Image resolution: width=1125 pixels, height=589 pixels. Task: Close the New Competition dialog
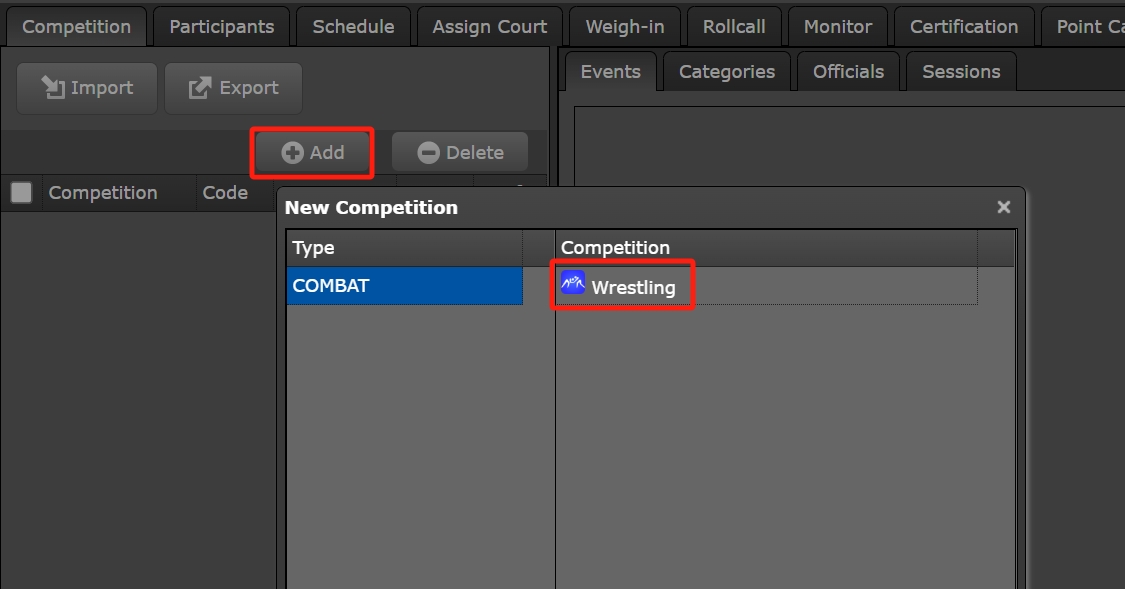[x=1004, y=207]
